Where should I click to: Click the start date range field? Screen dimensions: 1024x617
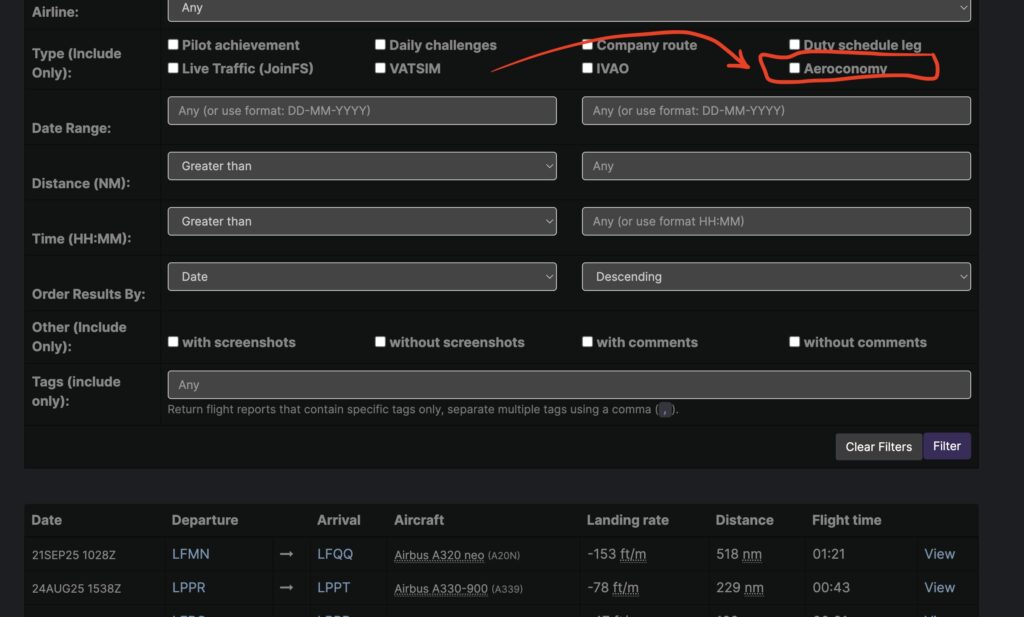(x=362, y=111)
